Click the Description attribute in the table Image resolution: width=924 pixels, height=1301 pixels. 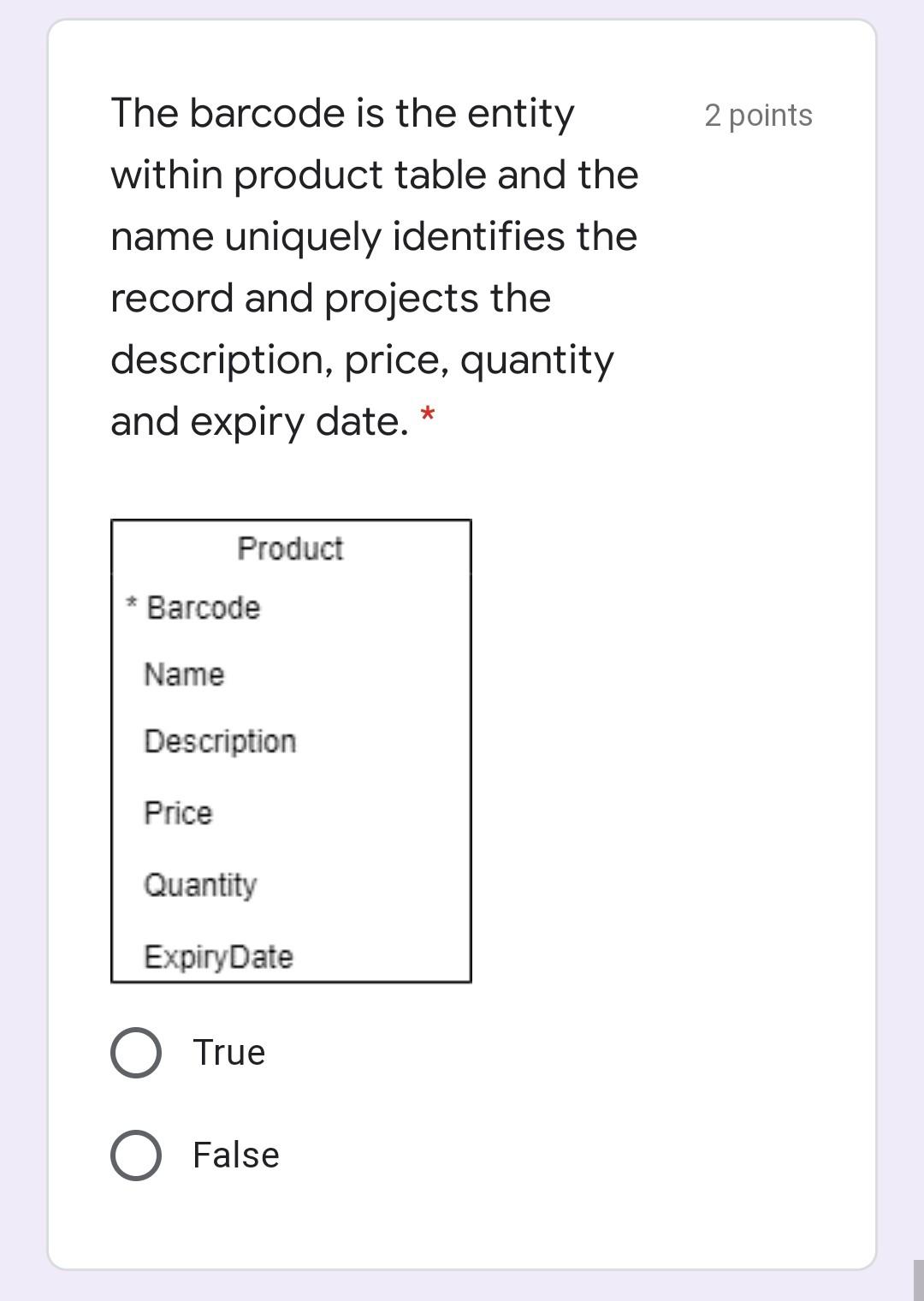(x=220, y=741)
